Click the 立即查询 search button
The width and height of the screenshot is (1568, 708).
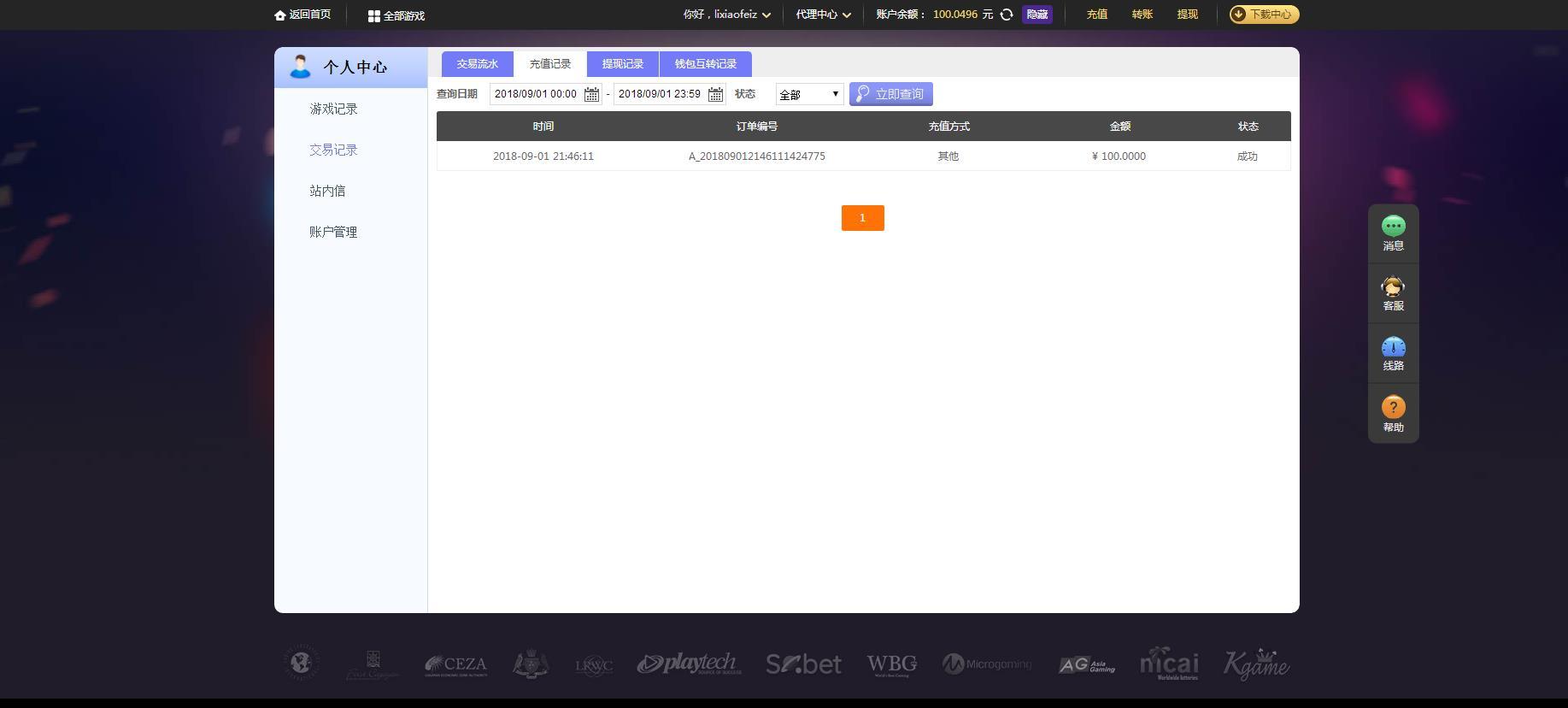tap(891, 94)
